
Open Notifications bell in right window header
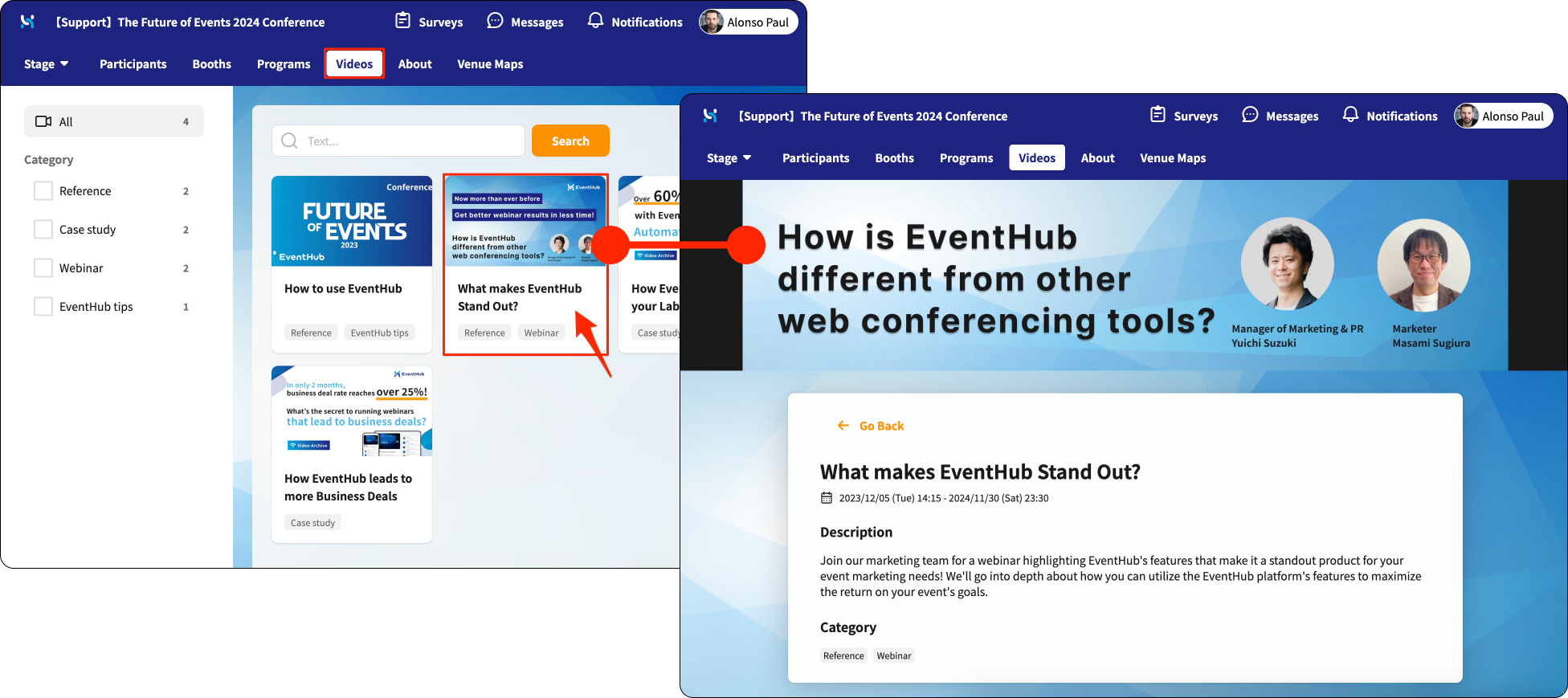point(1350,115)
